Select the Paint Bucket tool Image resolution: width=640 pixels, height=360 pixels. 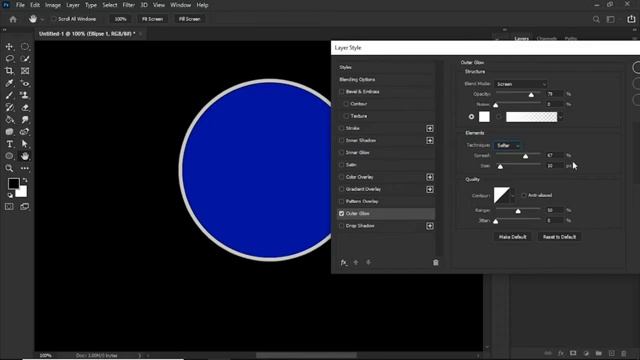pos(9,120)
